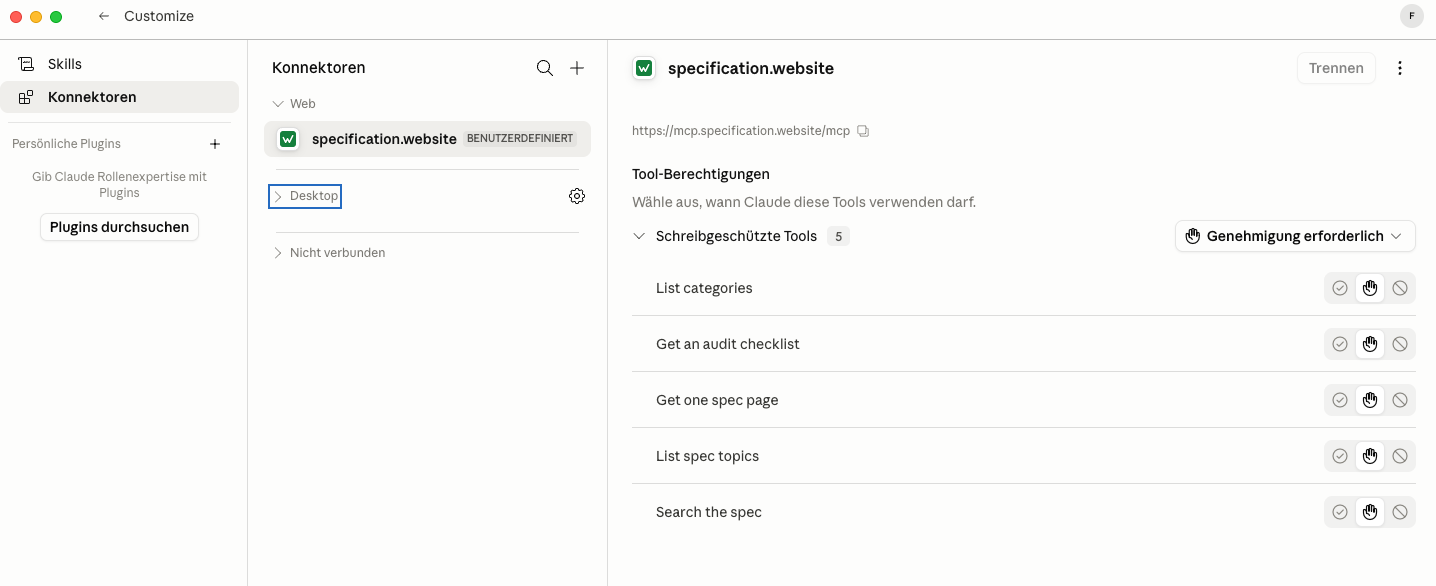Open Konnektoren in the sidebar

click(x=119, y=97)
